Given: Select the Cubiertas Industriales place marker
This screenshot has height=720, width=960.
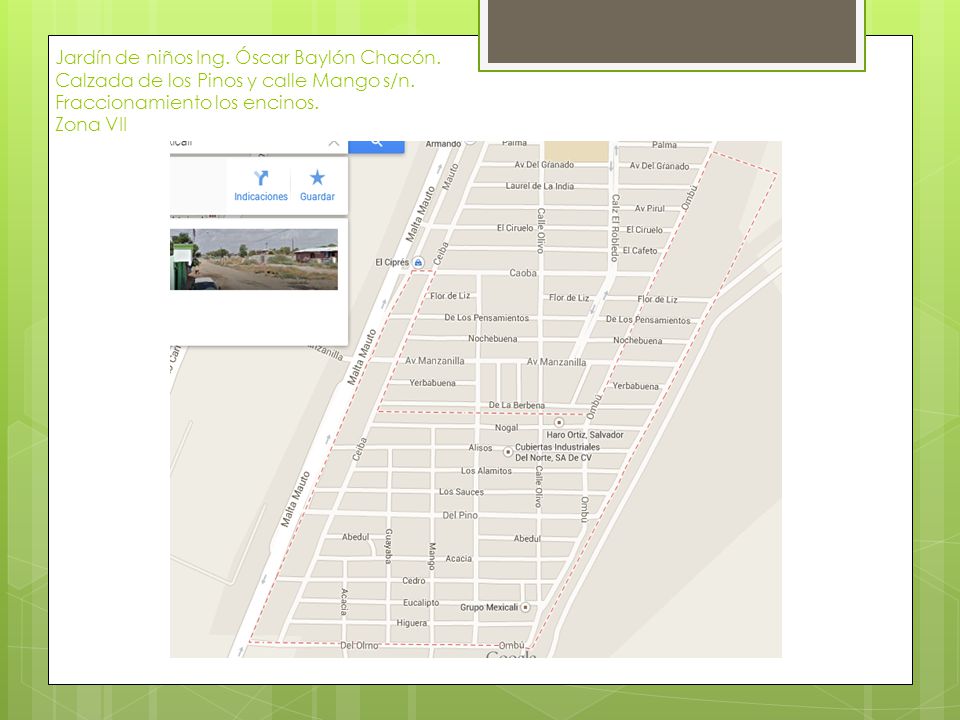Looking at the screenshot, I should point(508,452).
